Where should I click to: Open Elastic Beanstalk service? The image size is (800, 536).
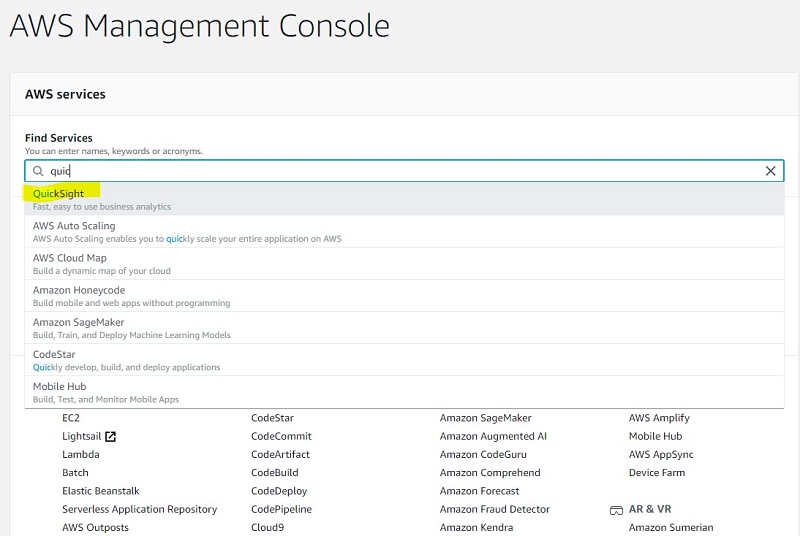click(x=101, y=491)
